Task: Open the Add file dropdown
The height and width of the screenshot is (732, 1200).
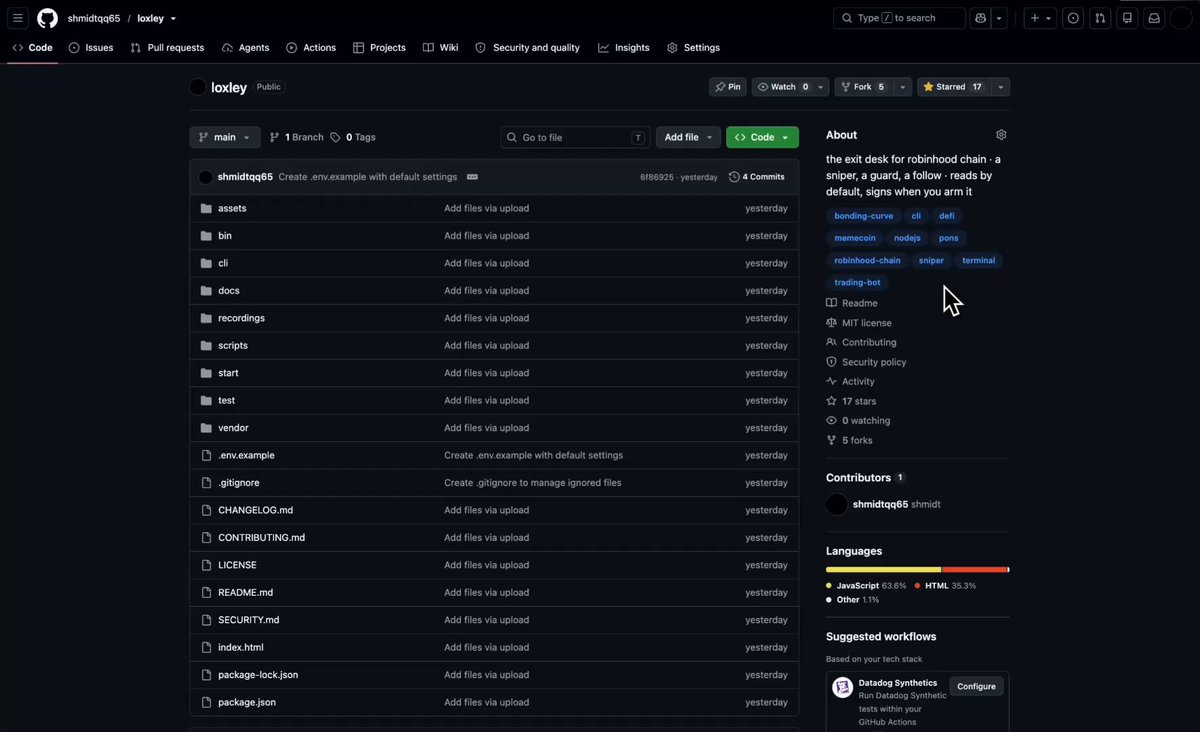Action: [x=688, y=137]
